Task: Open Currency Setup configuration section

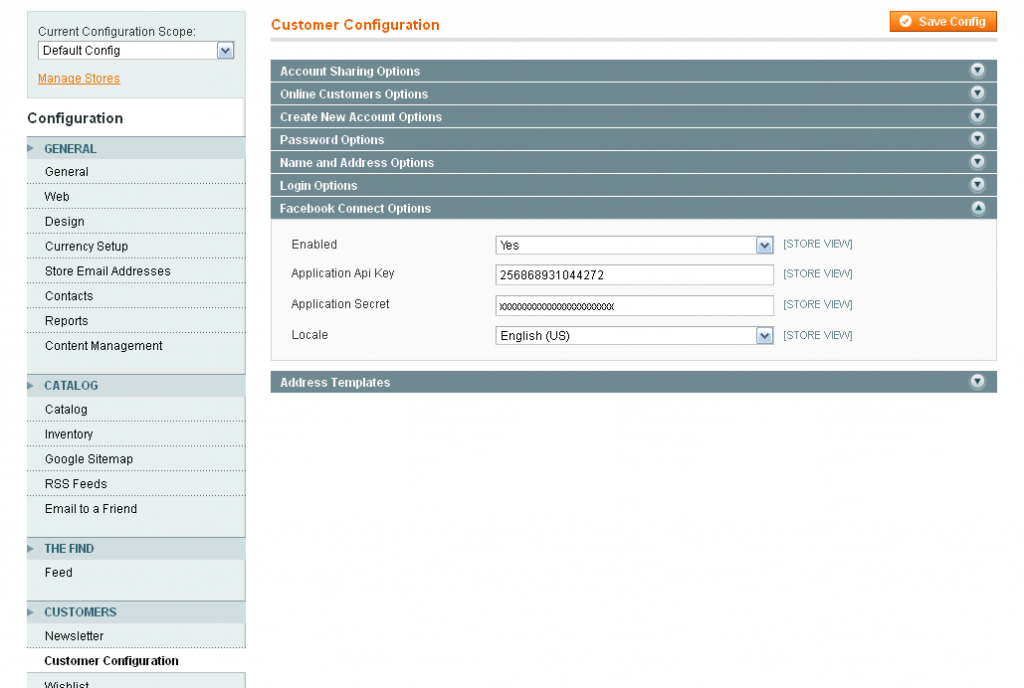Action: point(86,246)
